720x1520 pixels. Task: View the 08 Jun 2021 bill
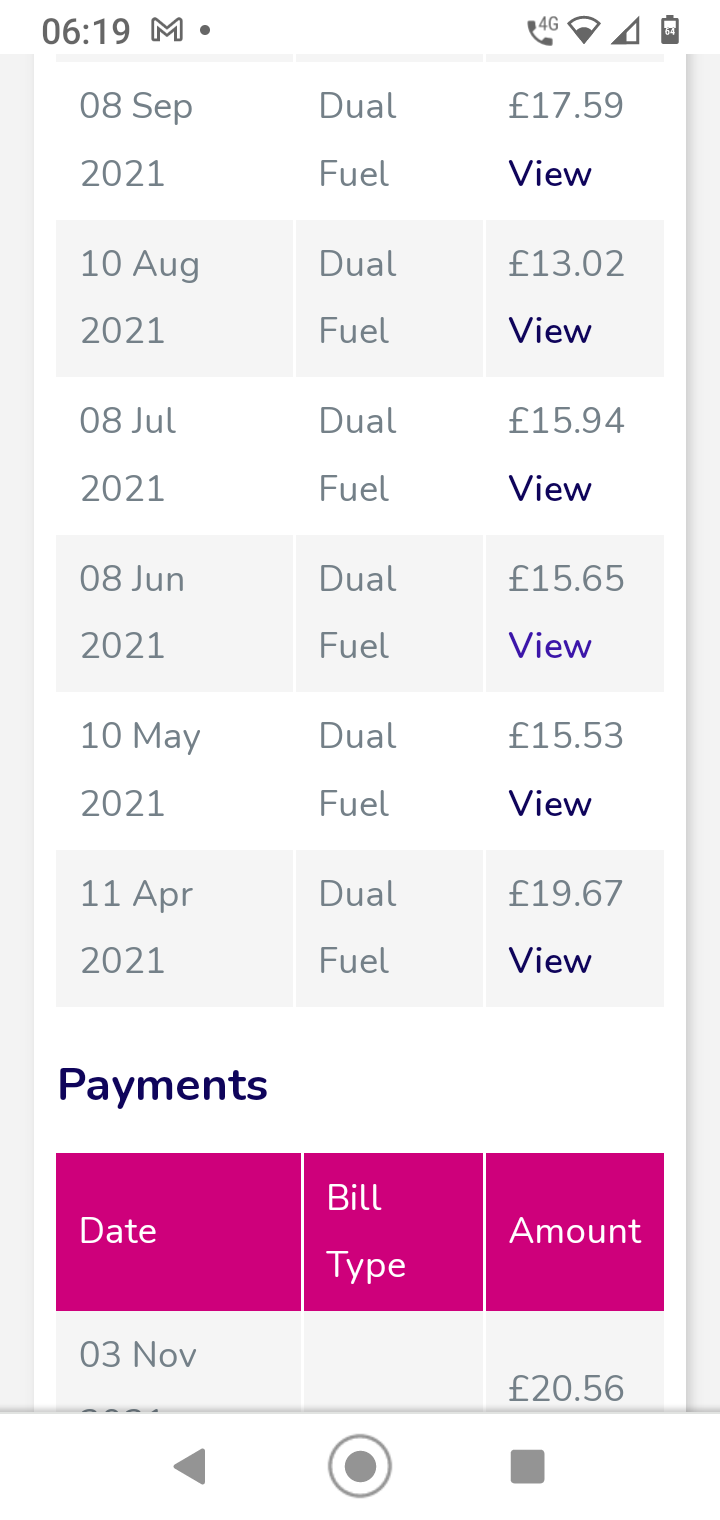550,646
